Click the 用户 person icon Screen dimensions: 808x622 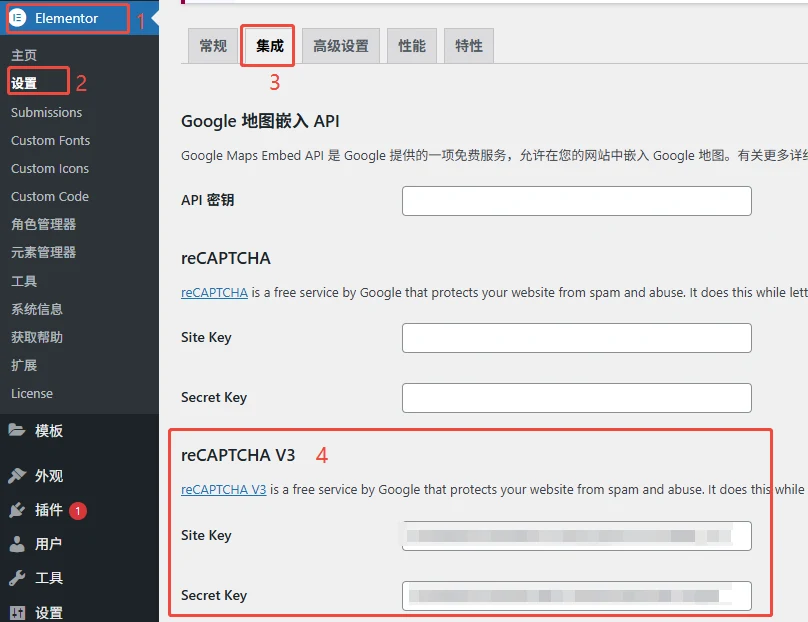(16, 544)
